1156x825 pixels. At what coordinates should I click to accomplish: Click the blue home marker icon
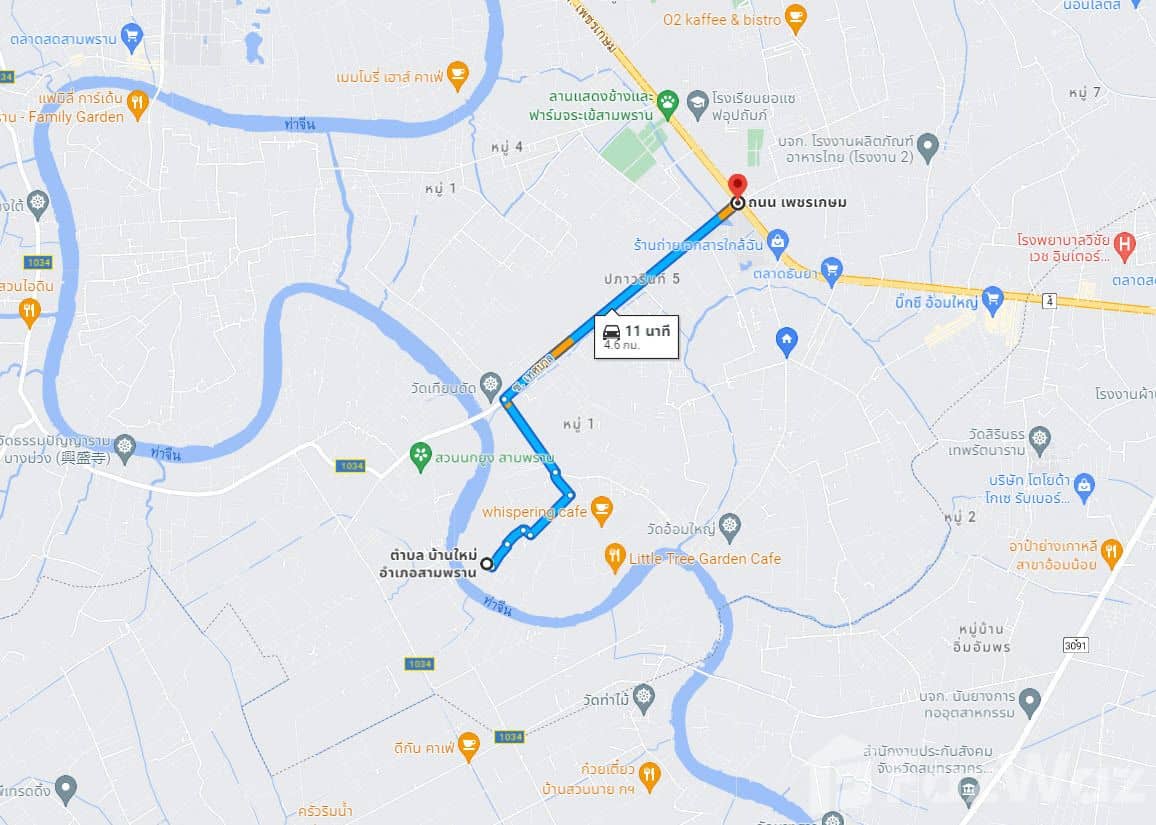point(787,342)
